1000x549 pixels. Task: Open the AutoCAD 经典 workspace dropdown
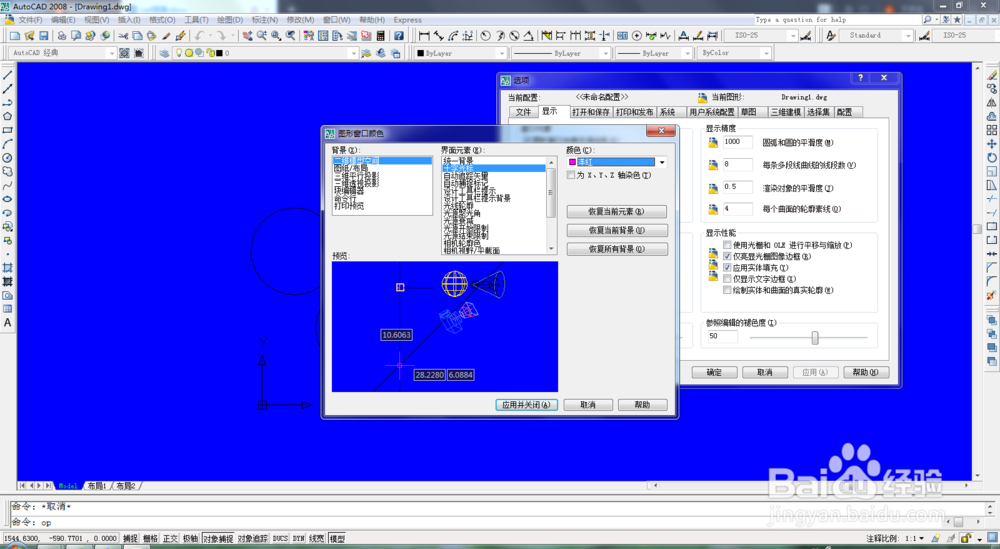(112, 53)
